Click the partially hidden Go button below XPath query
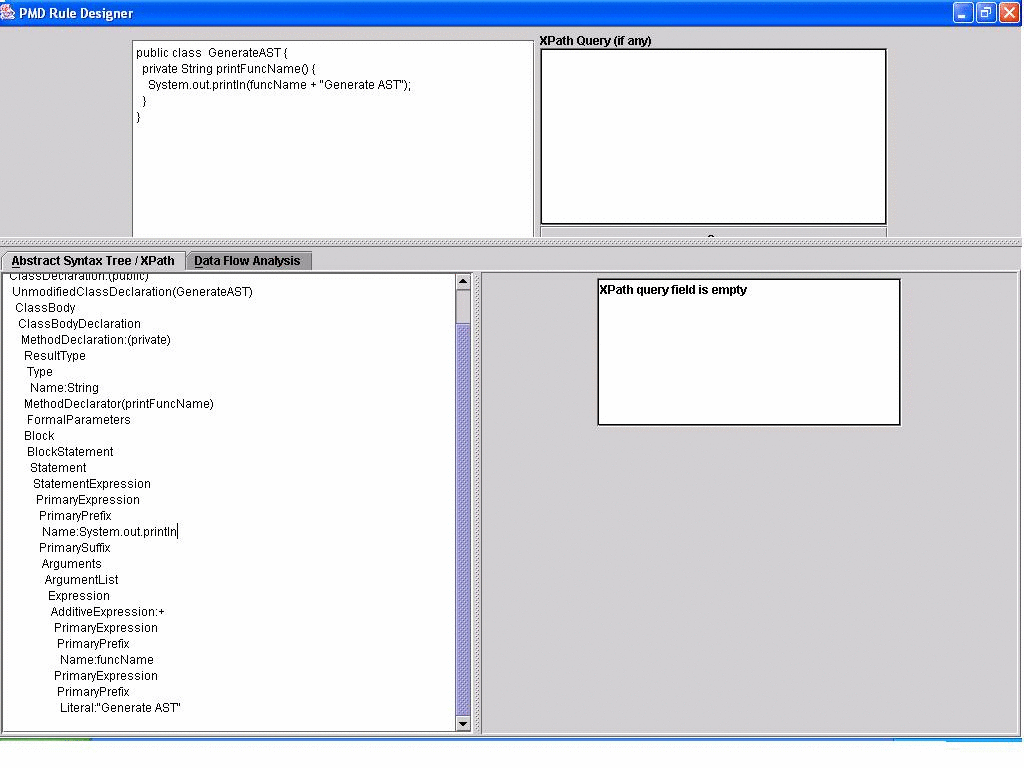1024x768 pixels. pos(712,233)
